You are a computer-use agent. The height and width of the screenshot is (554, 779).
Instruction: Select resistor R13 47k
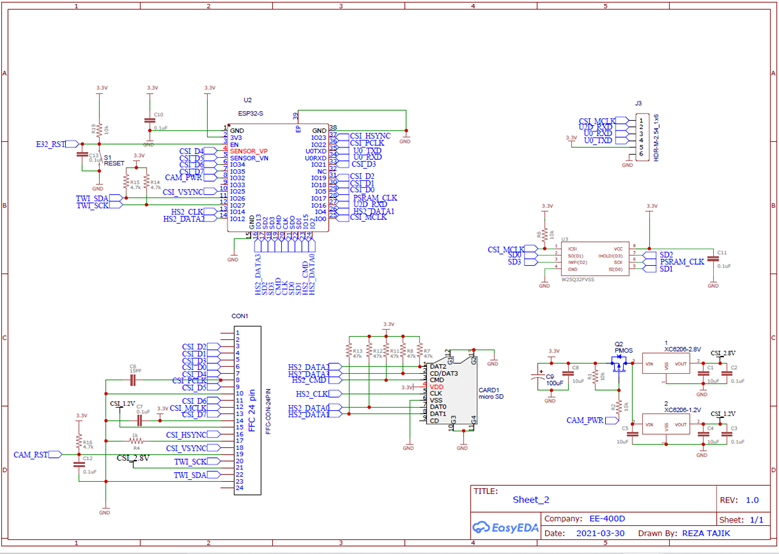click(x=349, y=351)
